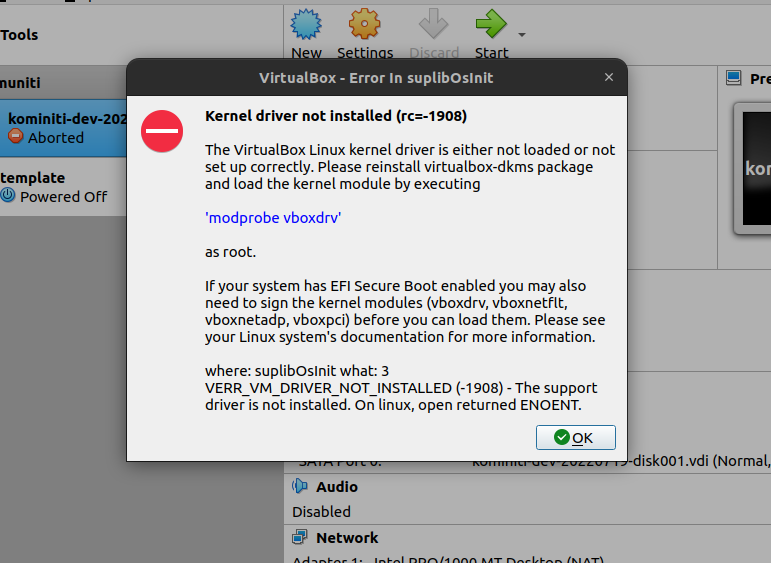Open Settings via the orange gear icon
771x563 pixels.
364,24
